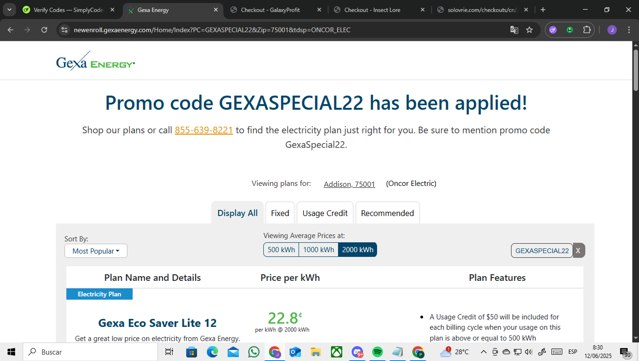Select the Recommended plans tab
Screen dimensions: 639x361
[x=387, y=213]
